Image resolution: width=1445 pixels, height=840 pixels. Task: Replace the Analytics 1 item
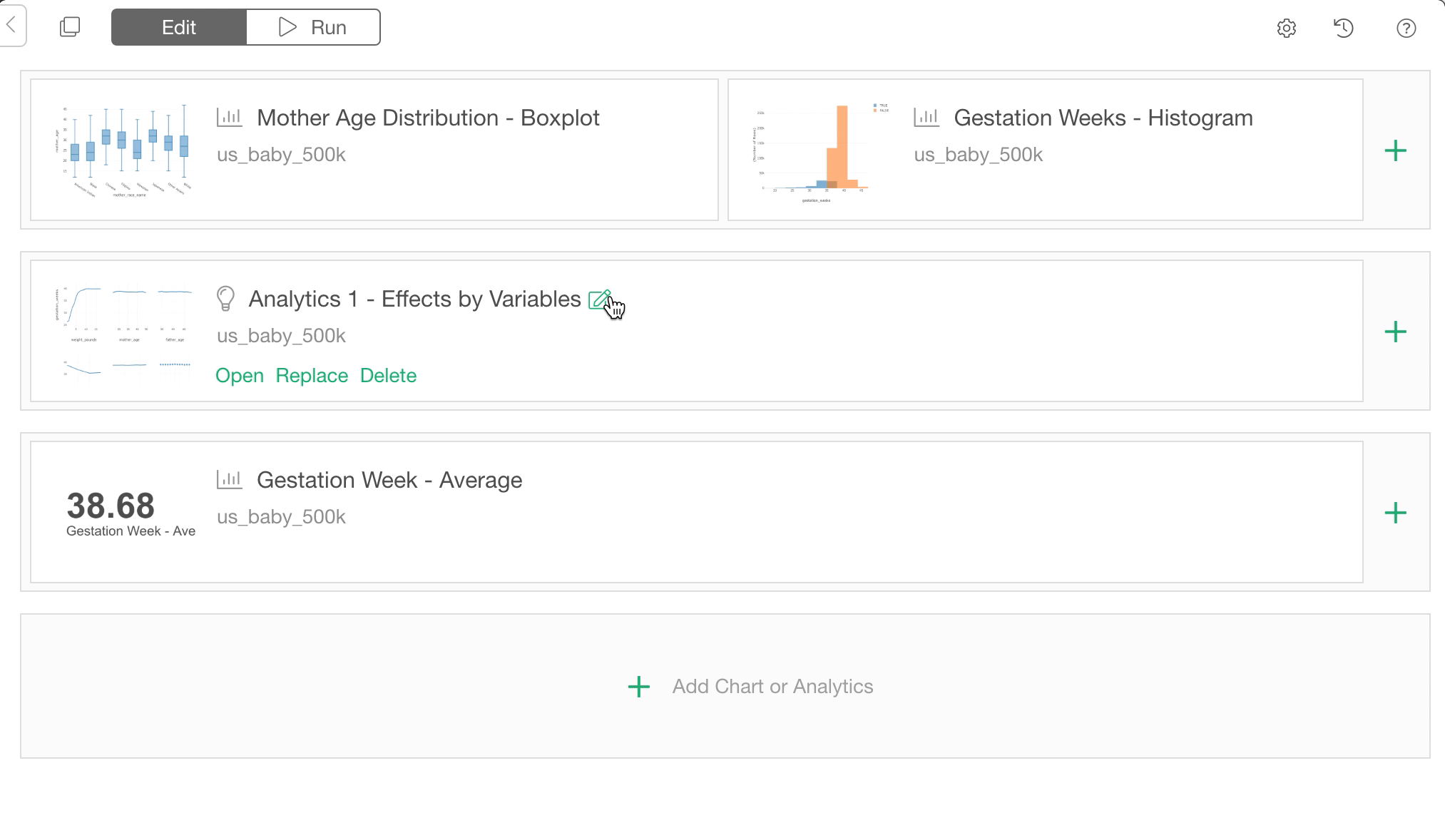pos(312,376)
